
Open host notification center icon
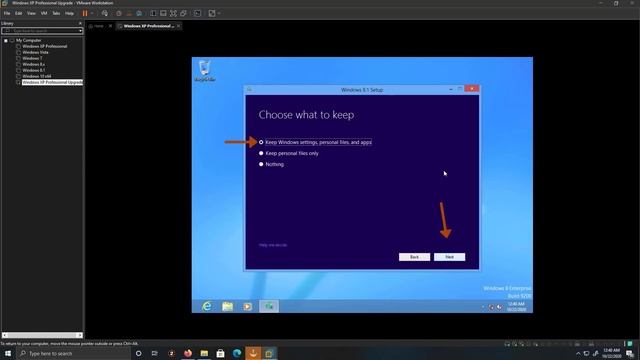coord(630,353)
